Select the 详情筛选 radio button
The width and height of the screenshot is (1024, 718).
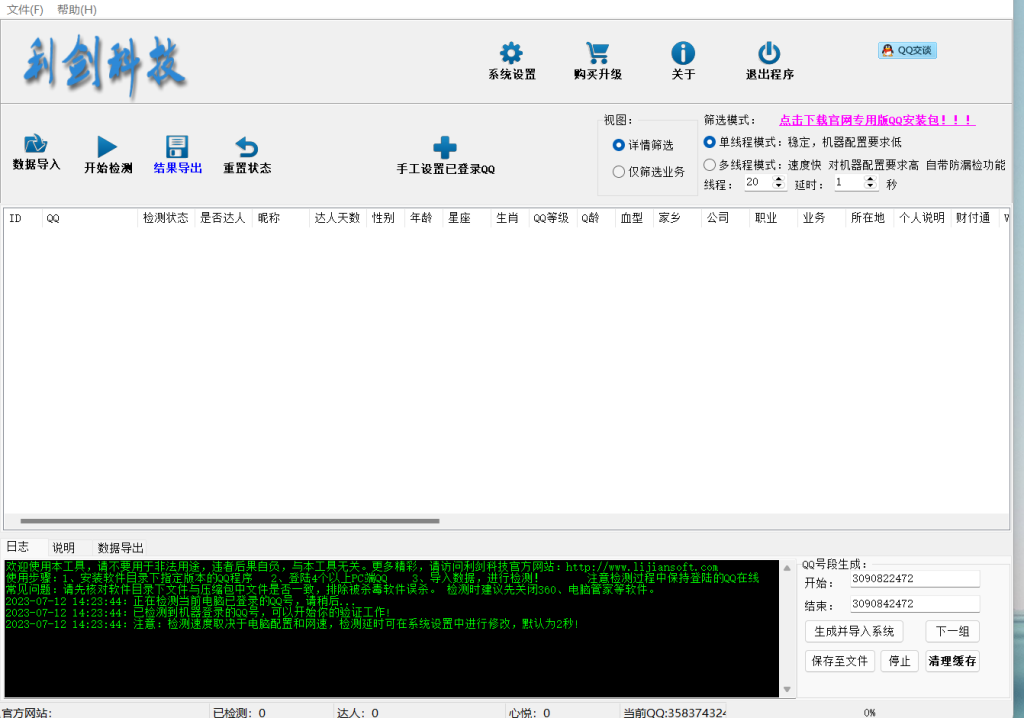point(619,145)
